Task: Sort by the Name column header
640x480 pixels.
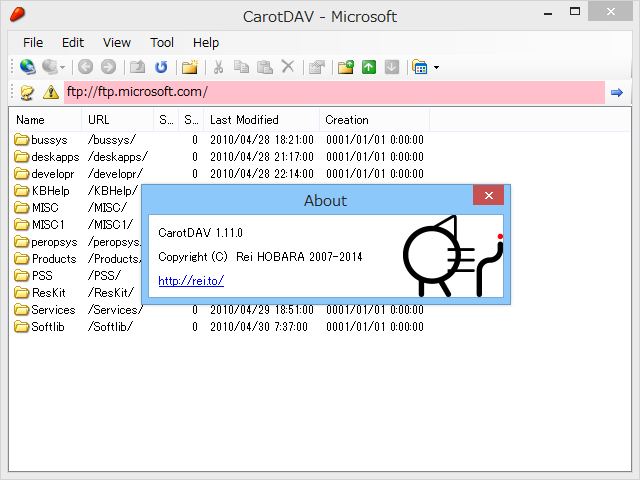Action: (45, 120)
